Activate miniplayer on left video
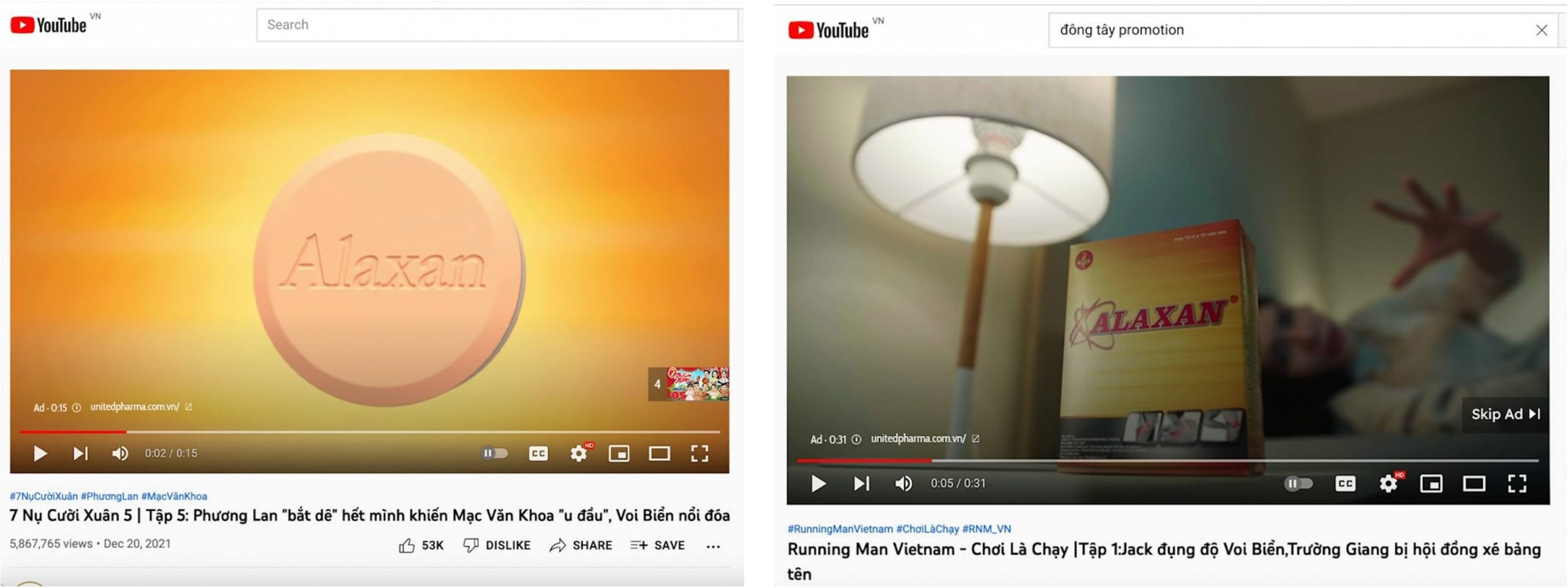The width and height of the screenshot is (1568, 588). [x=619, y=453]
